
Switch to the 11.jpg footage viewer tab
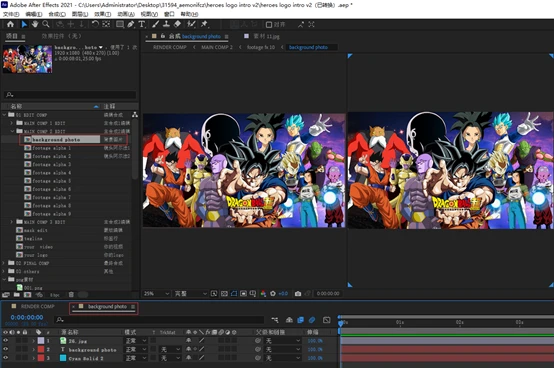coord(266,36)
